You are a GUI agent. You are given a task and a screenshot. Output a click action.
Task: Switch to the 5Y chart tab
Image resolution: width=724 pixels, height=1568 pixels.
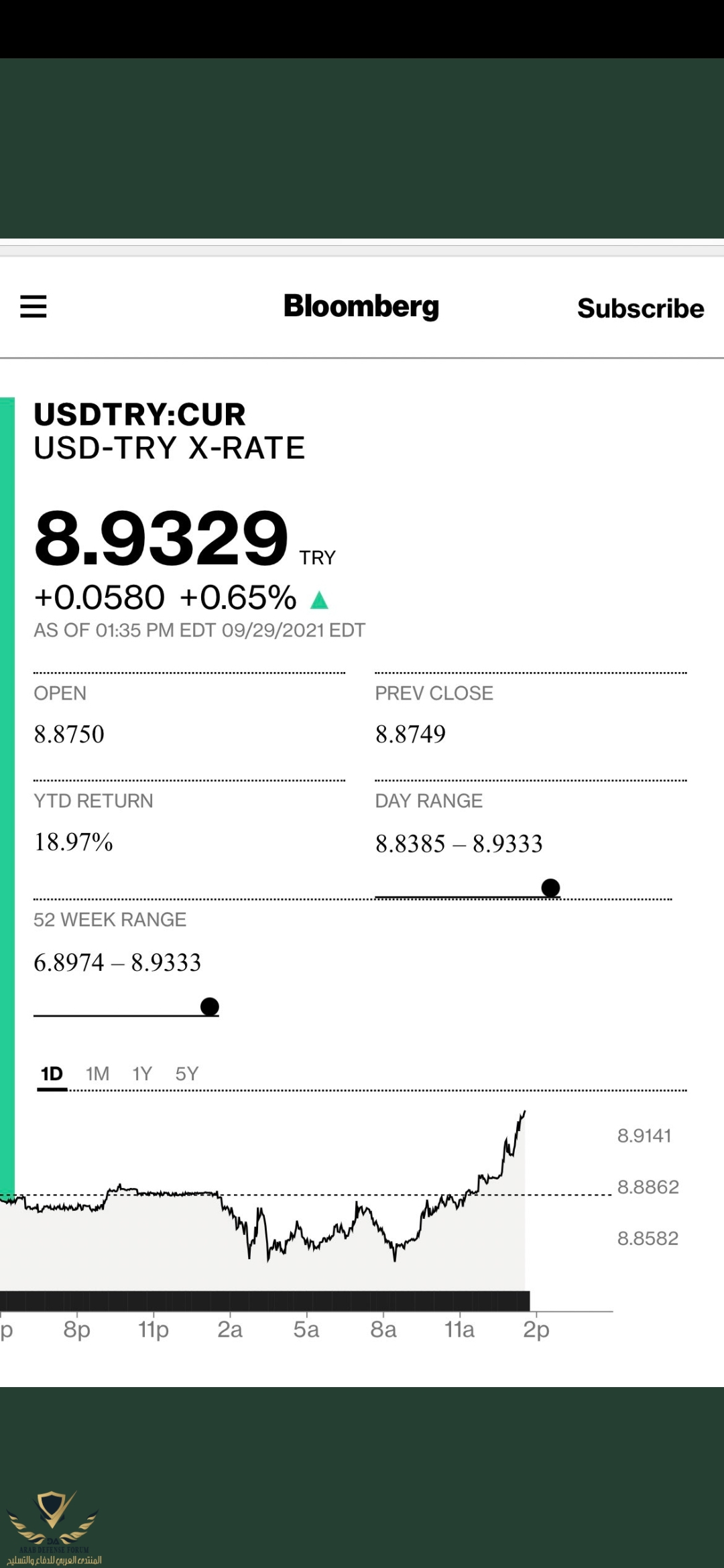click(x=187, y=1074)
